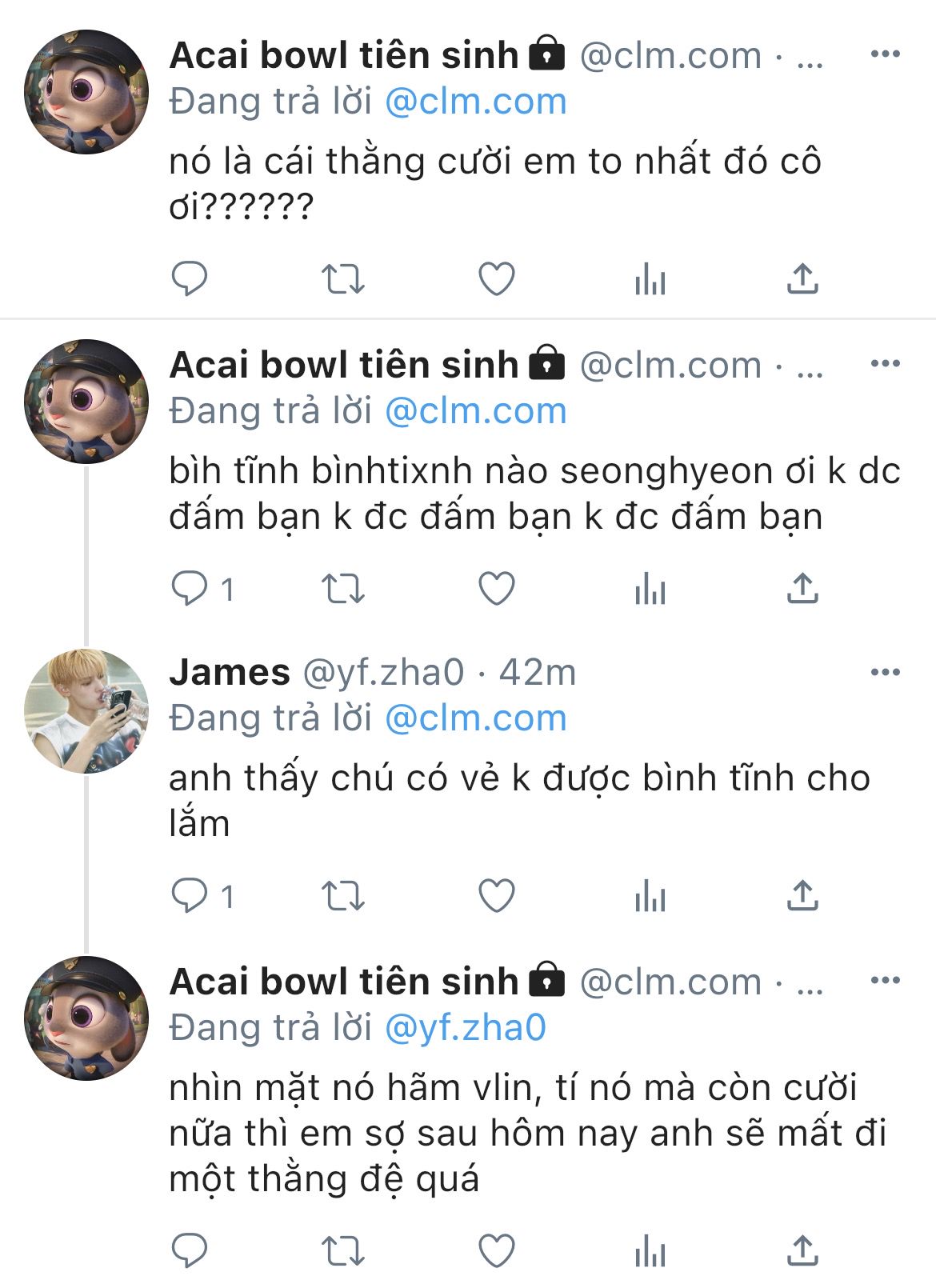Open the James display name

230,672
